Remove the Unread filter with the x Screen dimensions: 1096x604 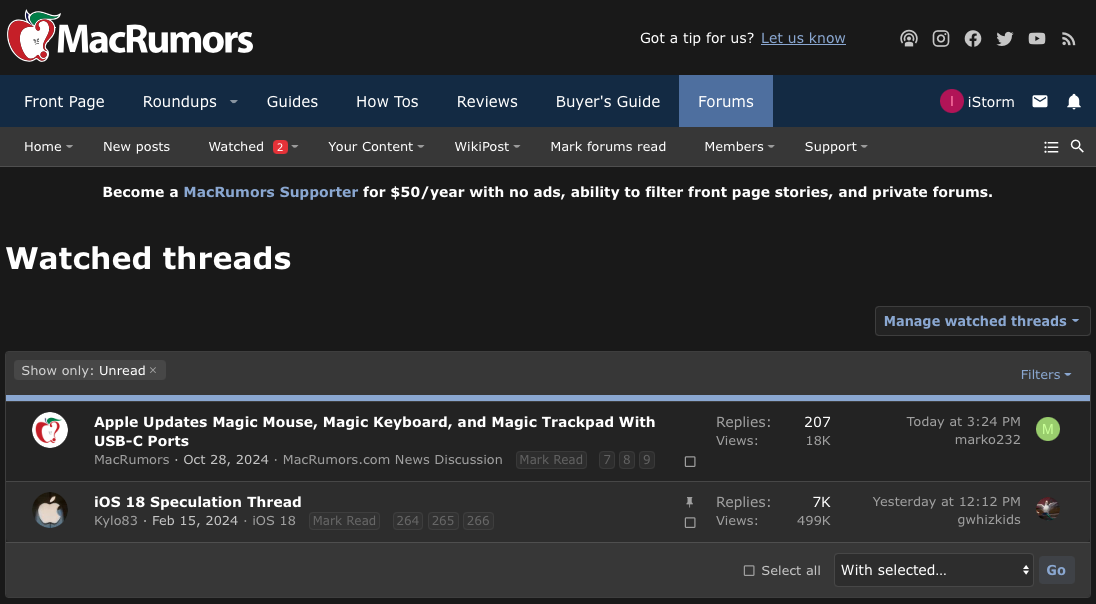click(x=153, y=370)
